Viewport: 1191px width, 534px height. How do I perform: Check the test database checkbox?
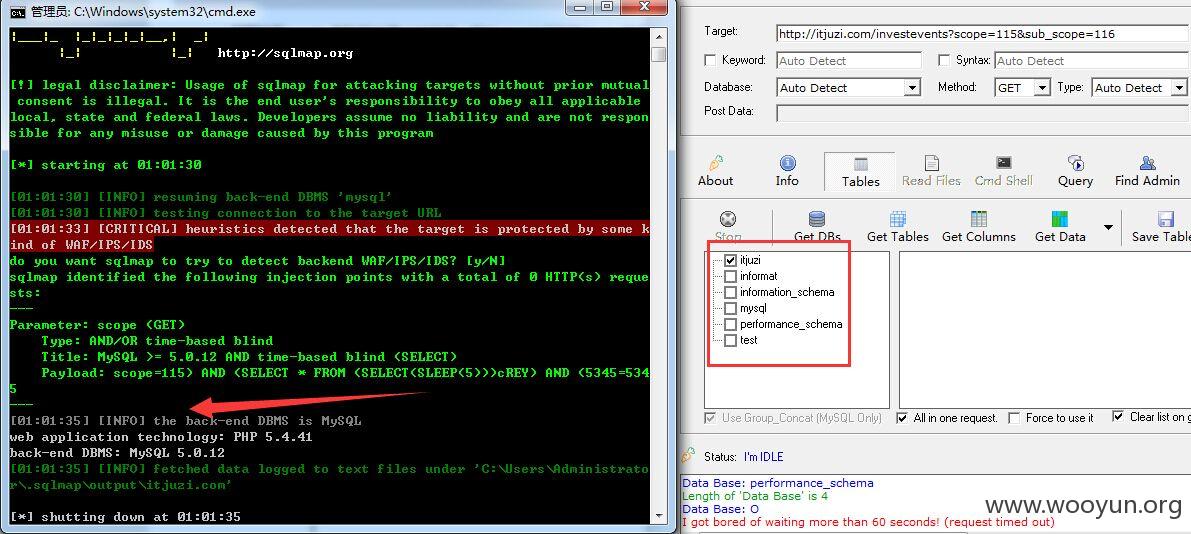click(x=730, y=340)
